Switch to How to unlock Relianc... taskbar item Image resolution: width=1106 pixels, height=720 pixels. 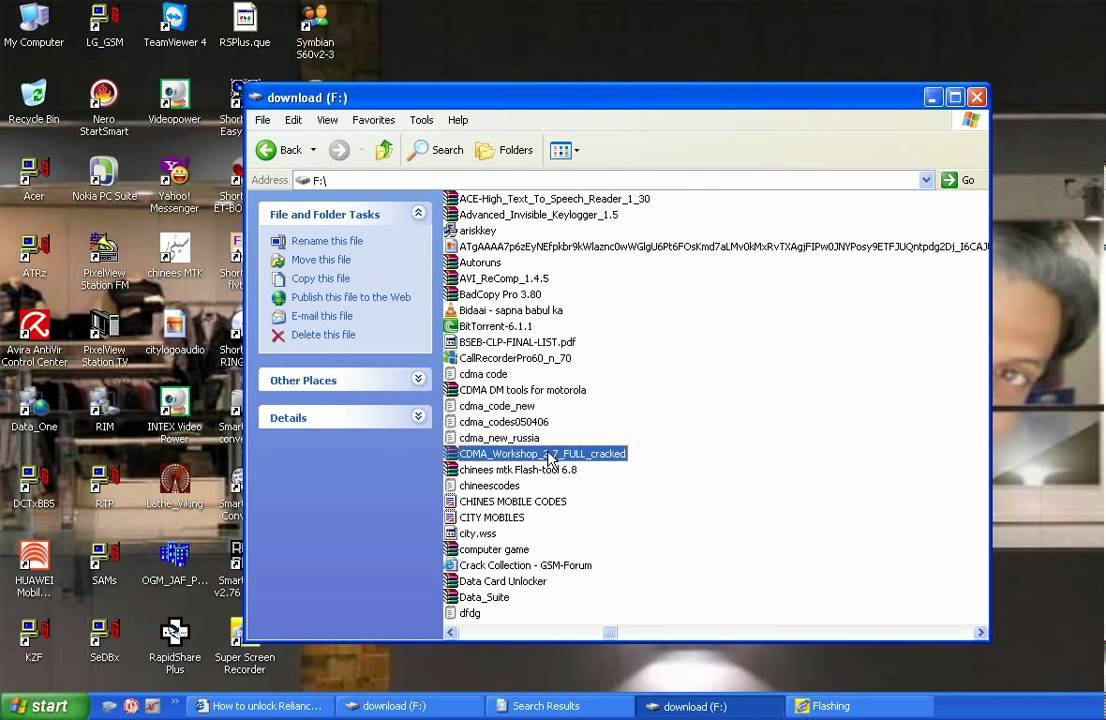[260, 706]
